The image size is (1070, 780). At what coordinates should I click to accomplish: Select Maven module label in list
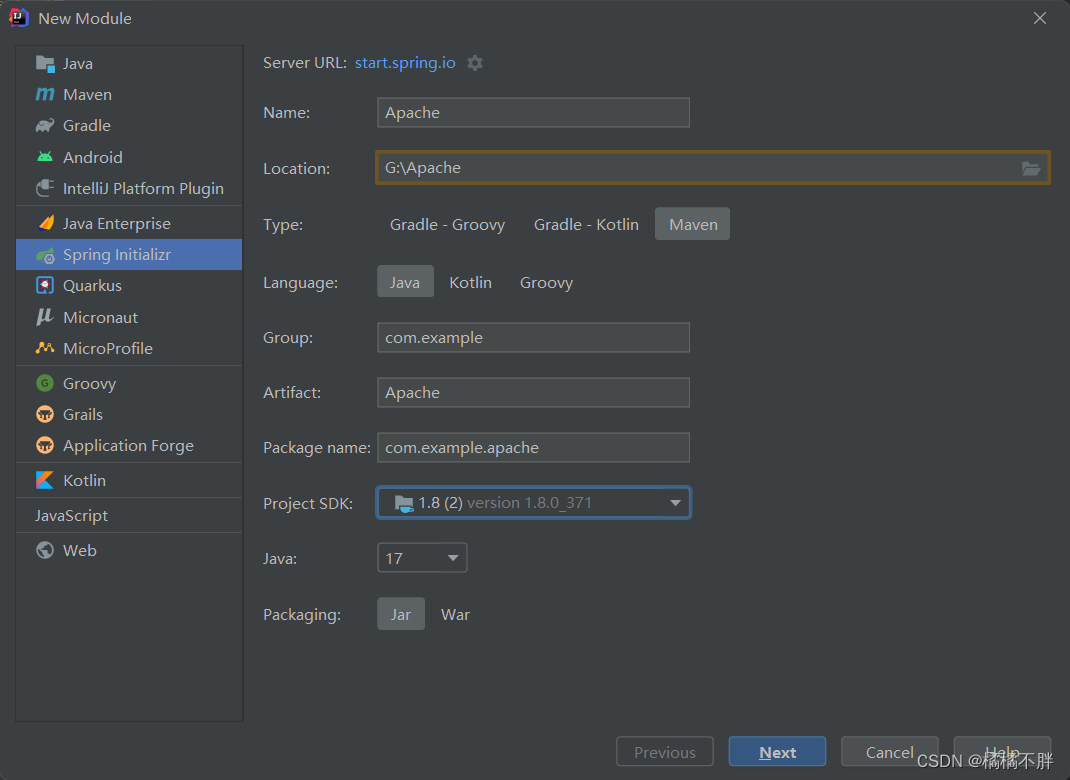pyautogui.click(x=87, y=94)
